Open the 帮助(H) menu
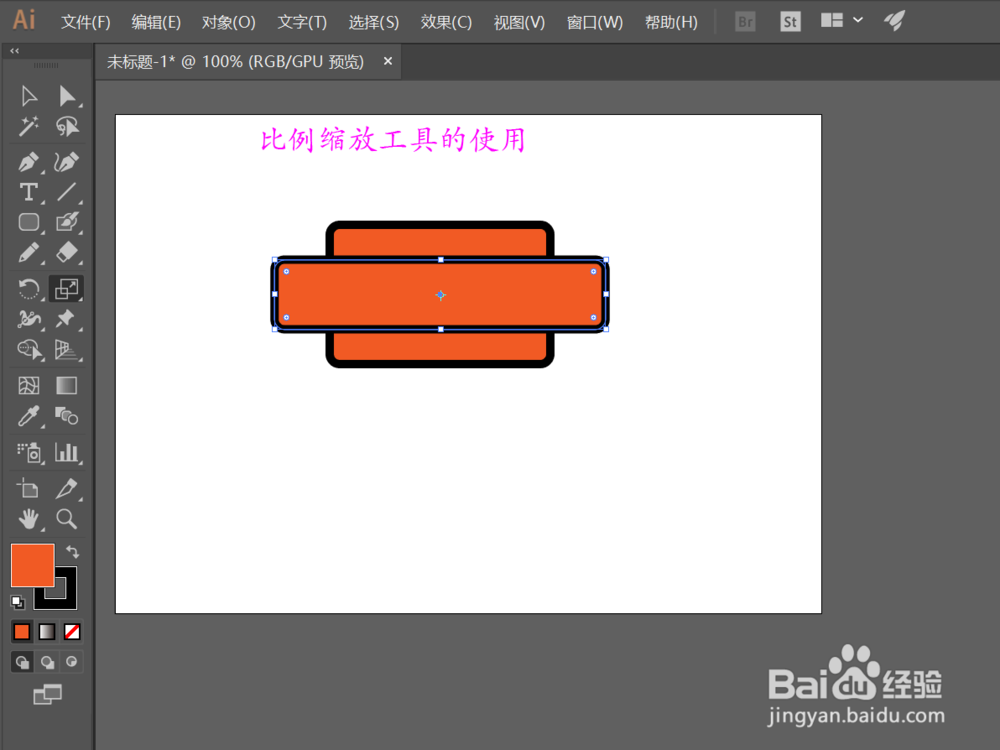 coord(671,22)
